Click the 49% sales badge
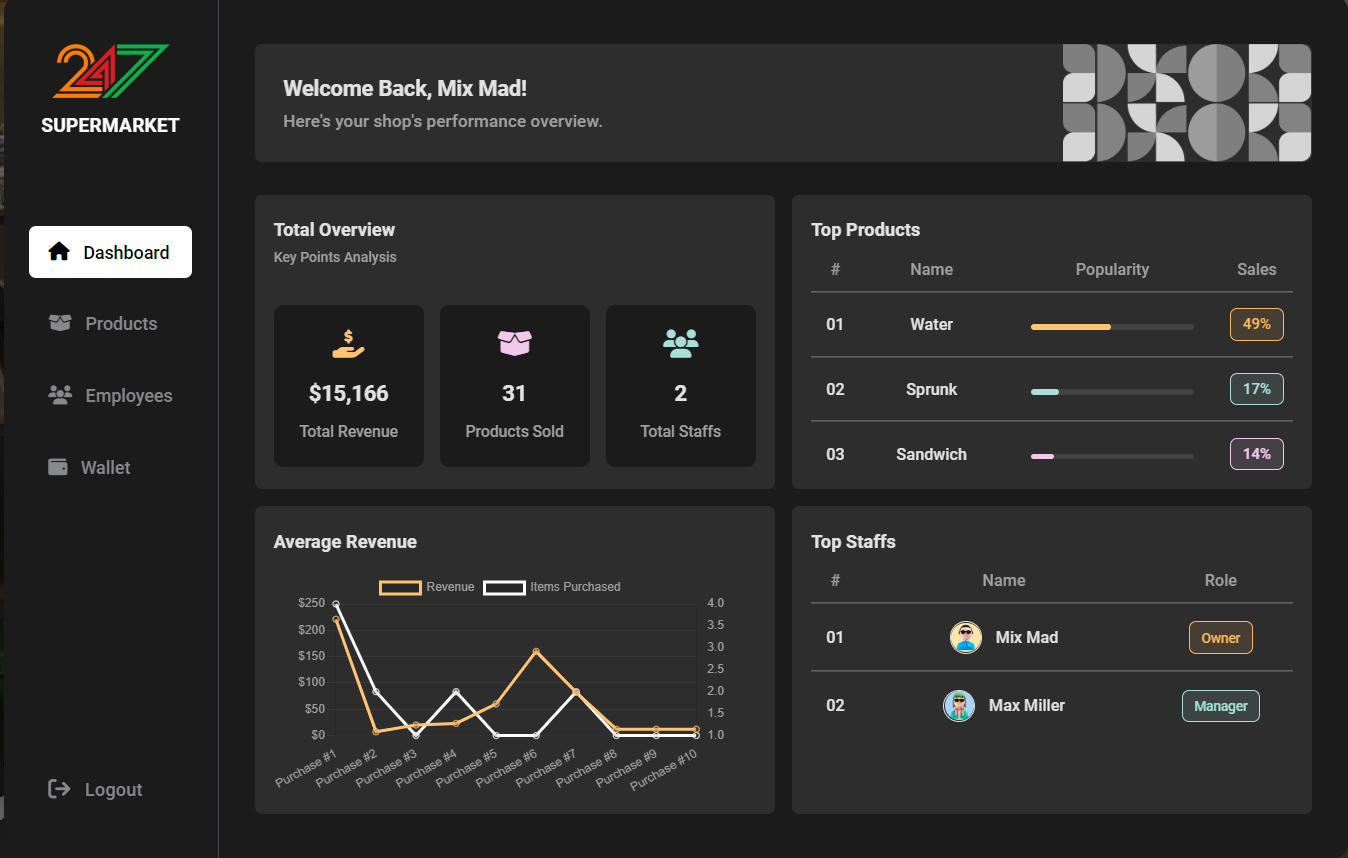Screen dimensions: 1348x858 [1257, 324]
